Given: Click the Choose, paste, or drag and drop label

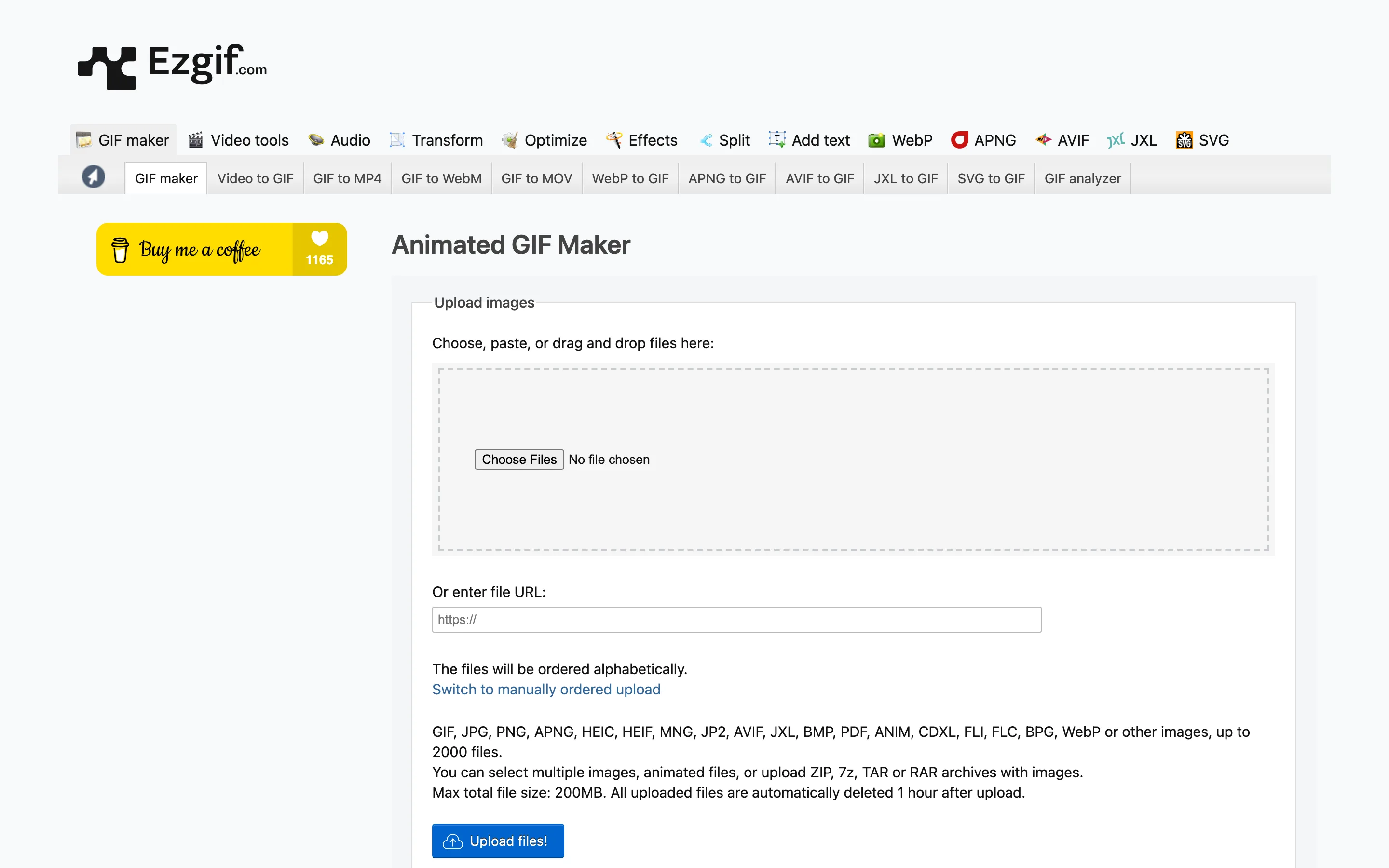Looking at the screenshot, I should (x=573, y=343).
